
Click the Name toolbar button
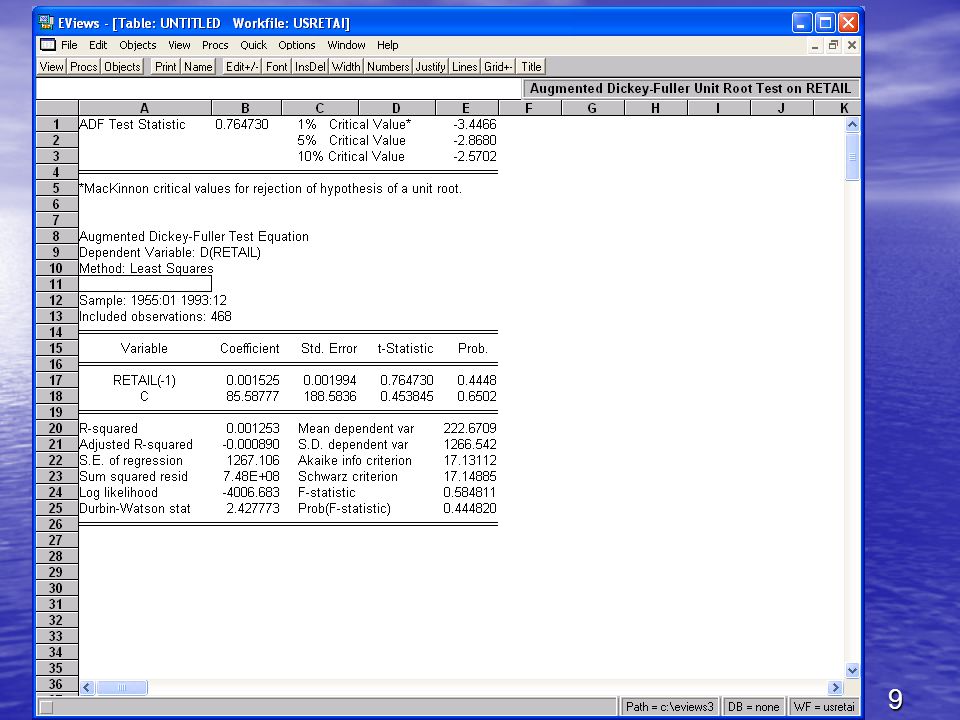pyautogui.click(x=198, y=67)
